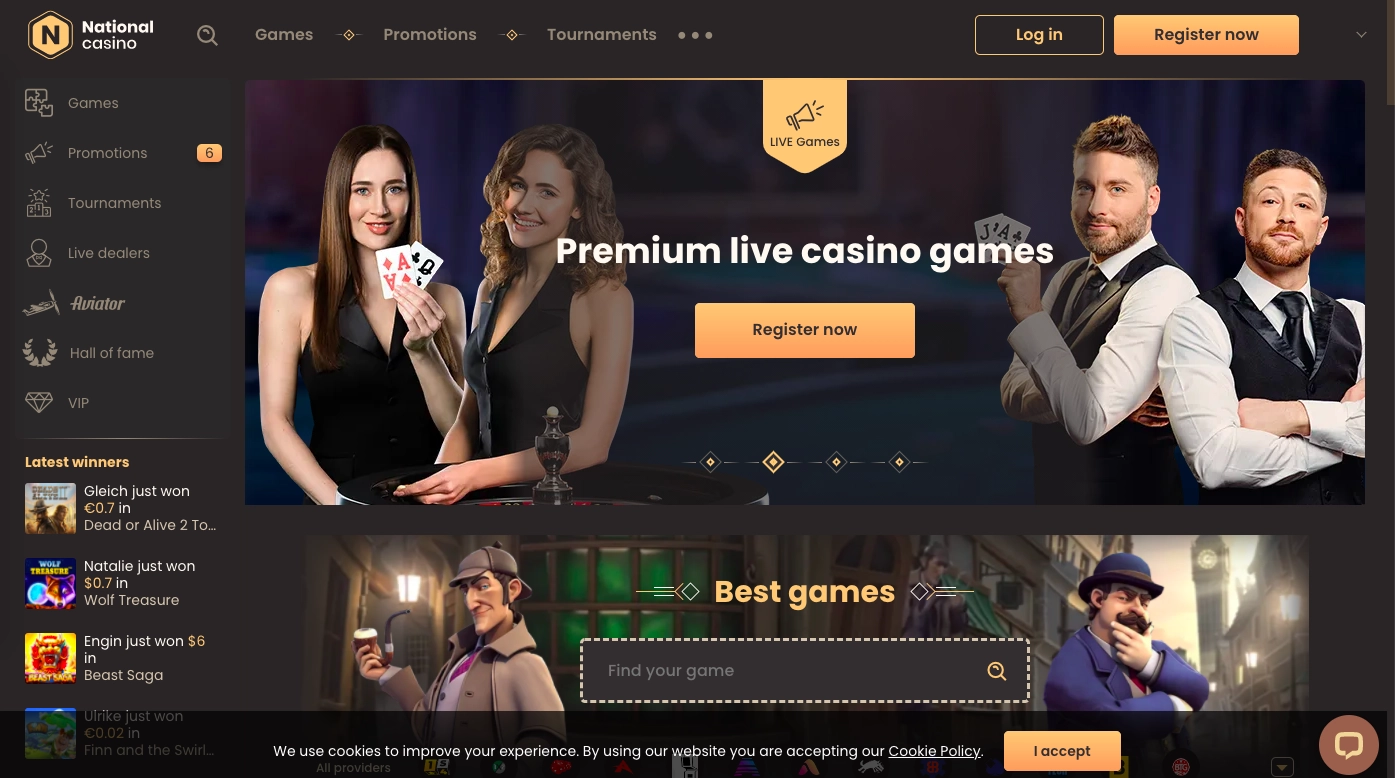
Task: Expand the top-right language dropdown chevron
Action: pos(1361,35)
